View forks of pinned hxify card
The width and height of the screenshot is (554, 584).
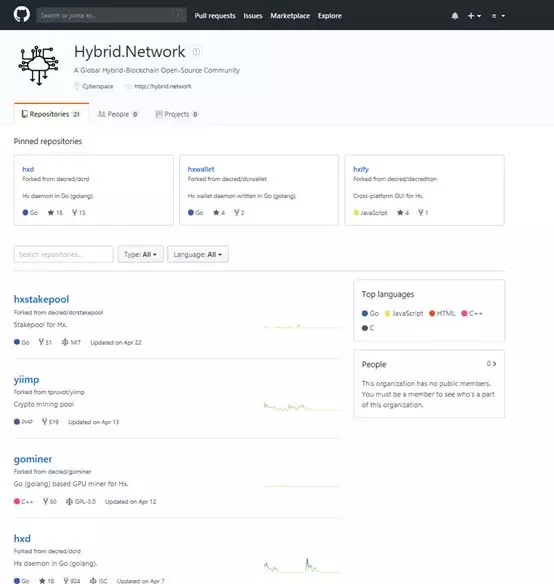423,213
